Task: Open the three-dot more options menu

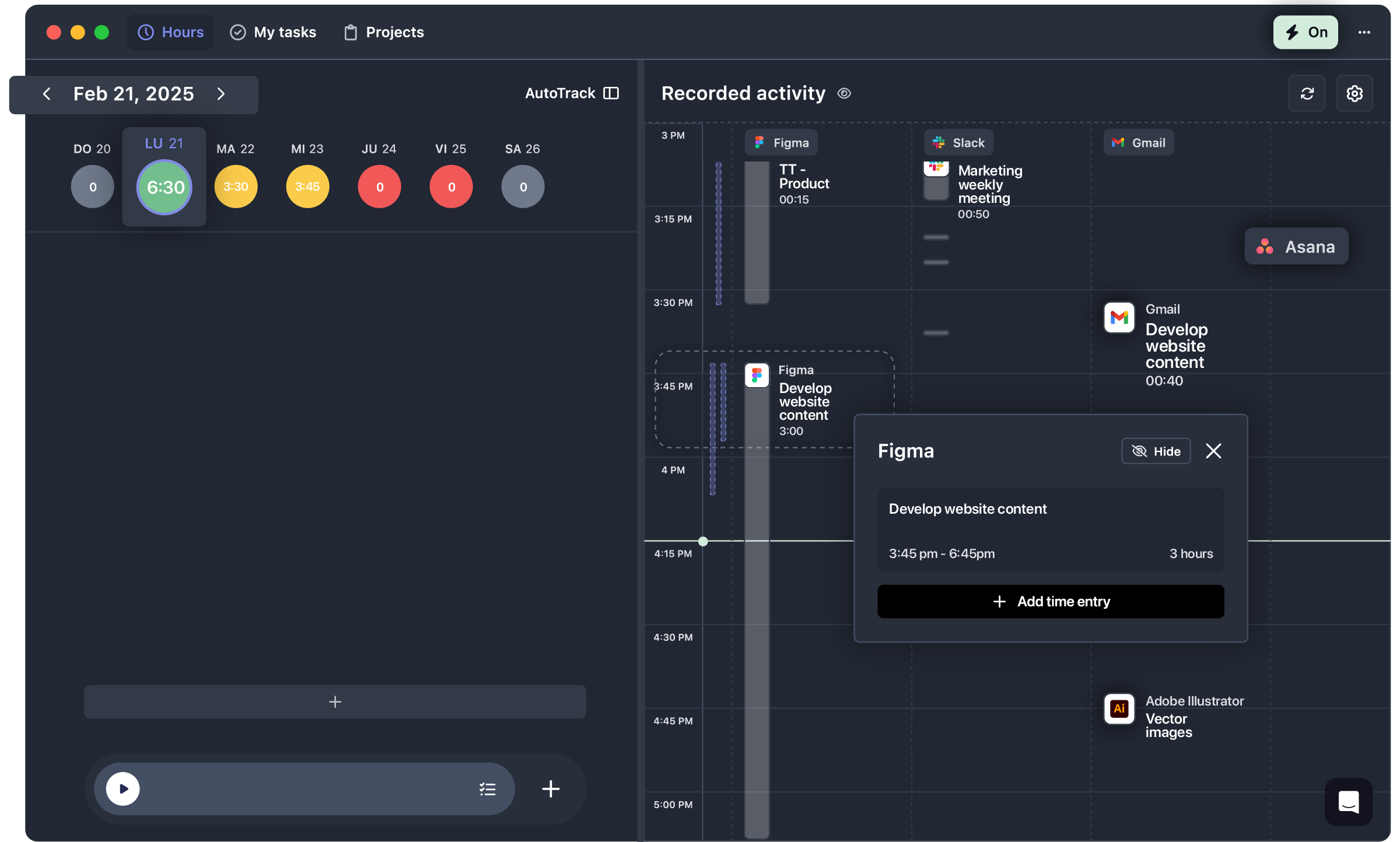Action: click(x=1364, y=33)
